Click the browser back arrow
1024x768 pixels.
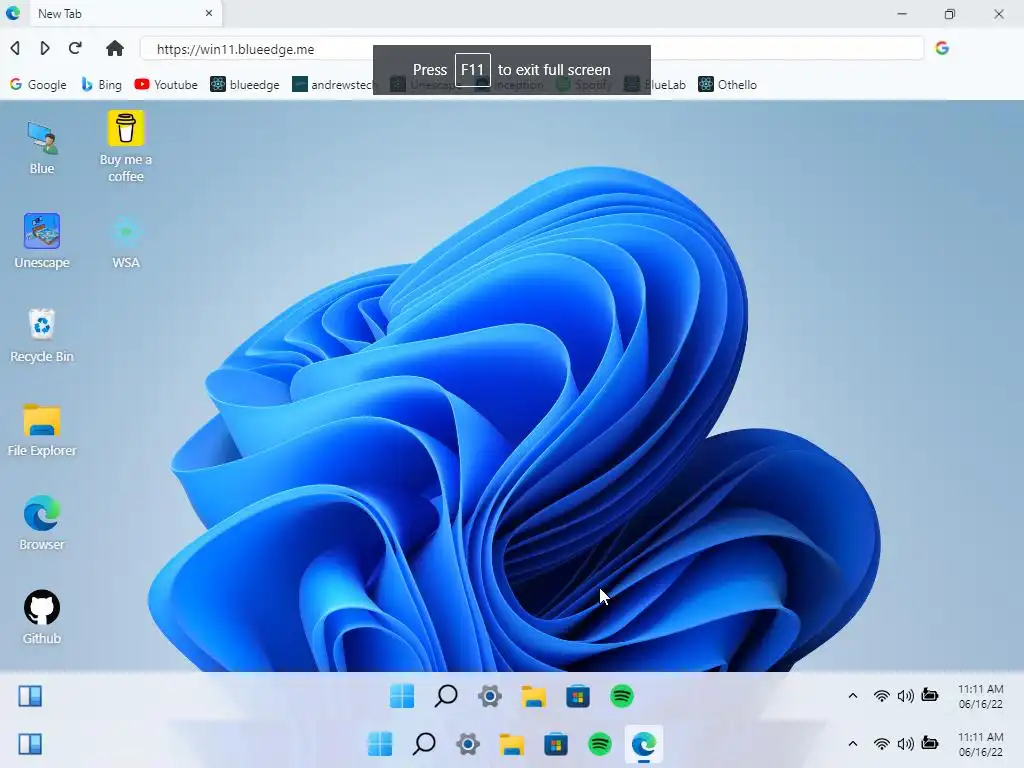tap(16, 48)
